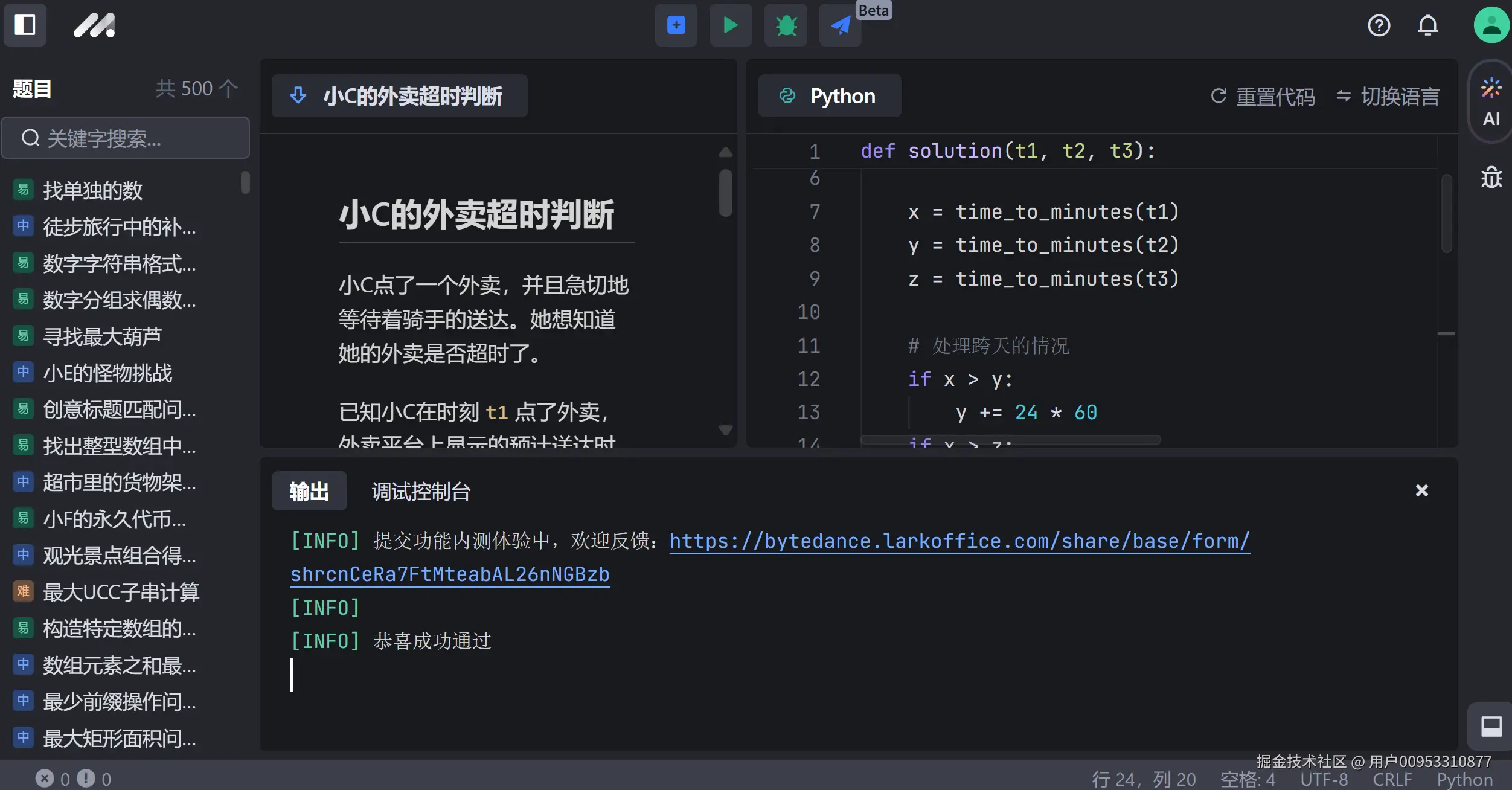Open problem 找单独的数

[92, 190]
